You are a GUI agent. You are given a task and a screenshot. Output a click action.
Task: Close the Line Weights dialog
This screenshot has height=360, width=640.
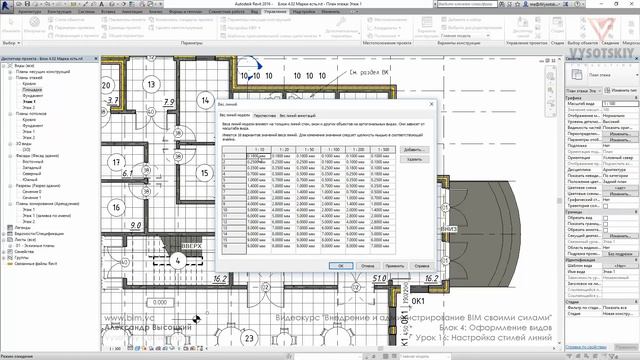(x=431, y=104)
